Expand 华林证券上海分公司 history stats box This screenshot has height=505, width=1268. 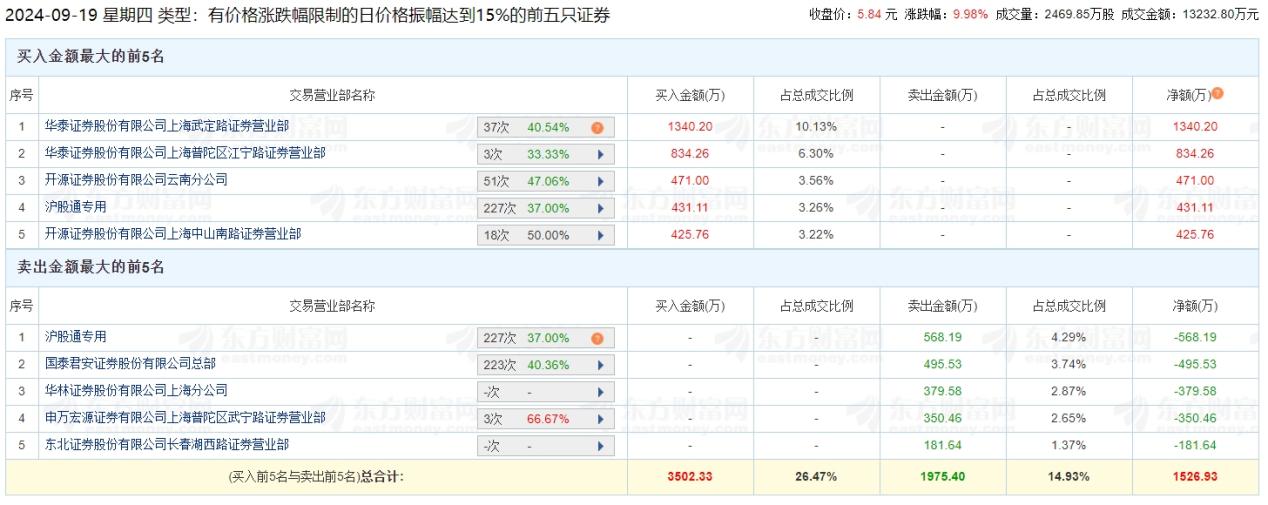[546, 392]
